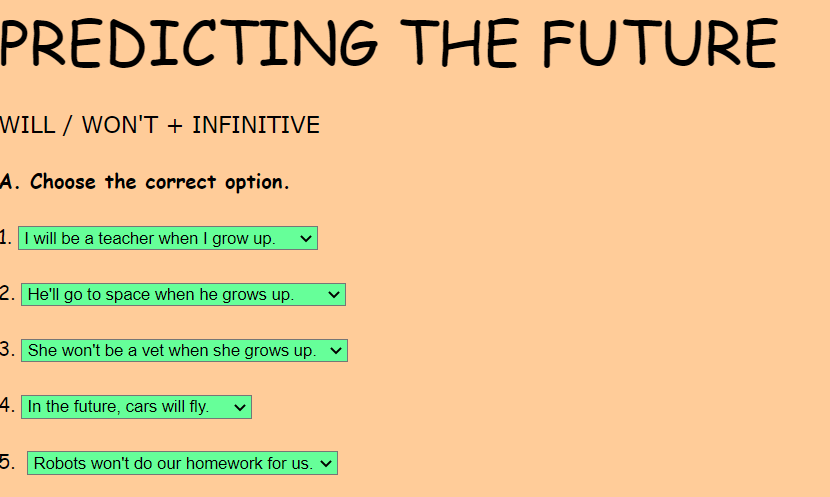
Task: Click the arrow on the question 4 dropdown
Action: [240, 406]
